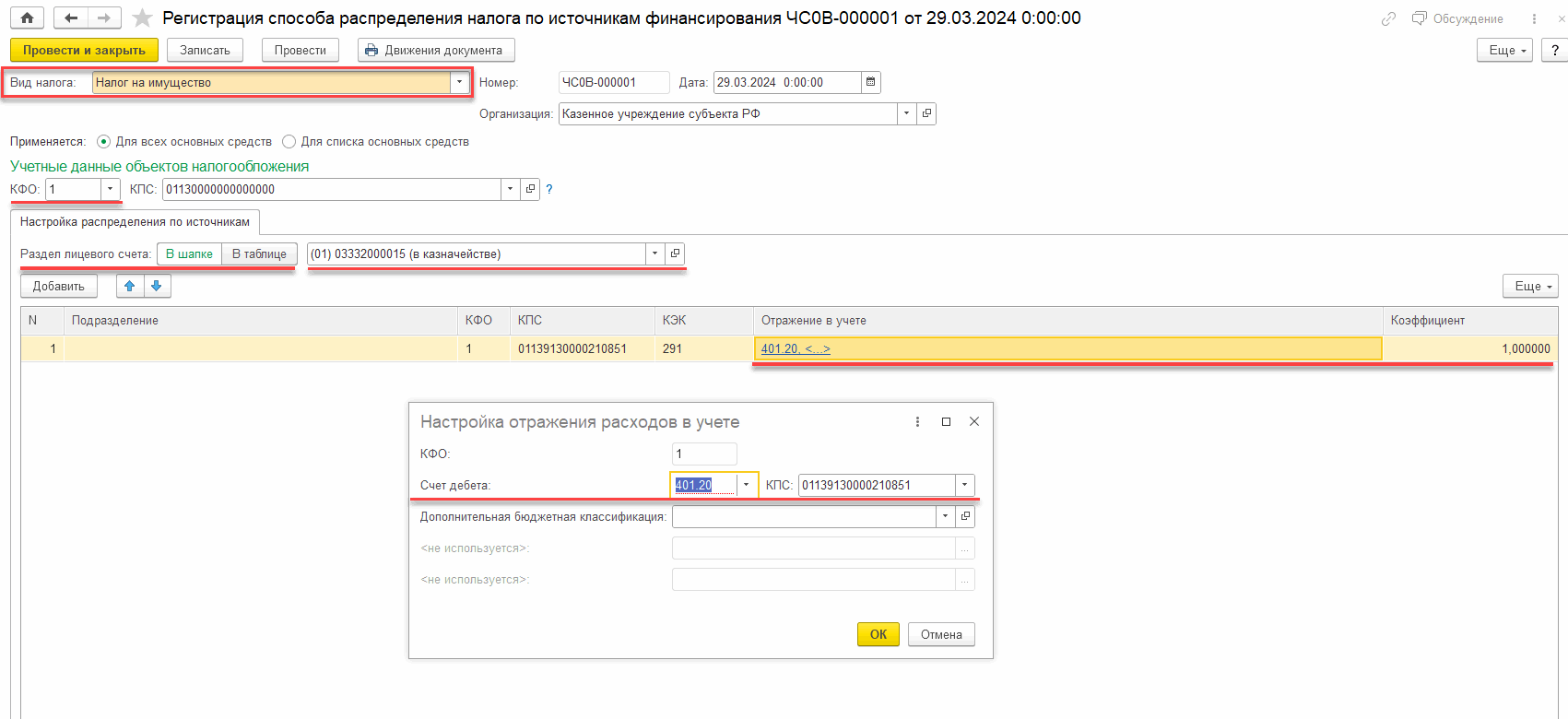Copy link to document icon
Image resolution: width=1568 pixels, height=719 pixels.
pos(1388,18)
